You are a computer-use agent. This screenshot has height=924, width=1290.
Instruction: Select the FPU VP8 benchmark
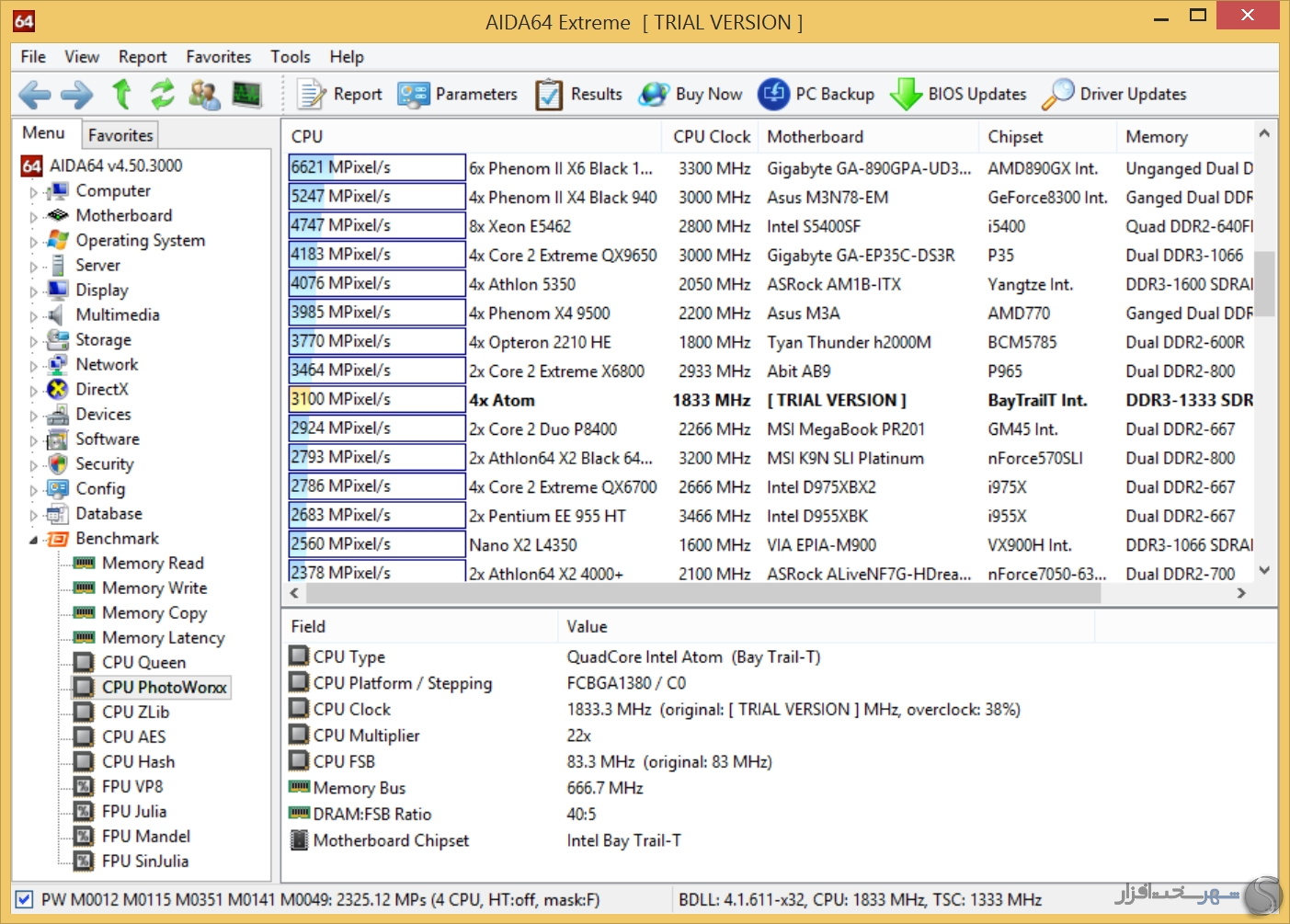pos(132,786)
